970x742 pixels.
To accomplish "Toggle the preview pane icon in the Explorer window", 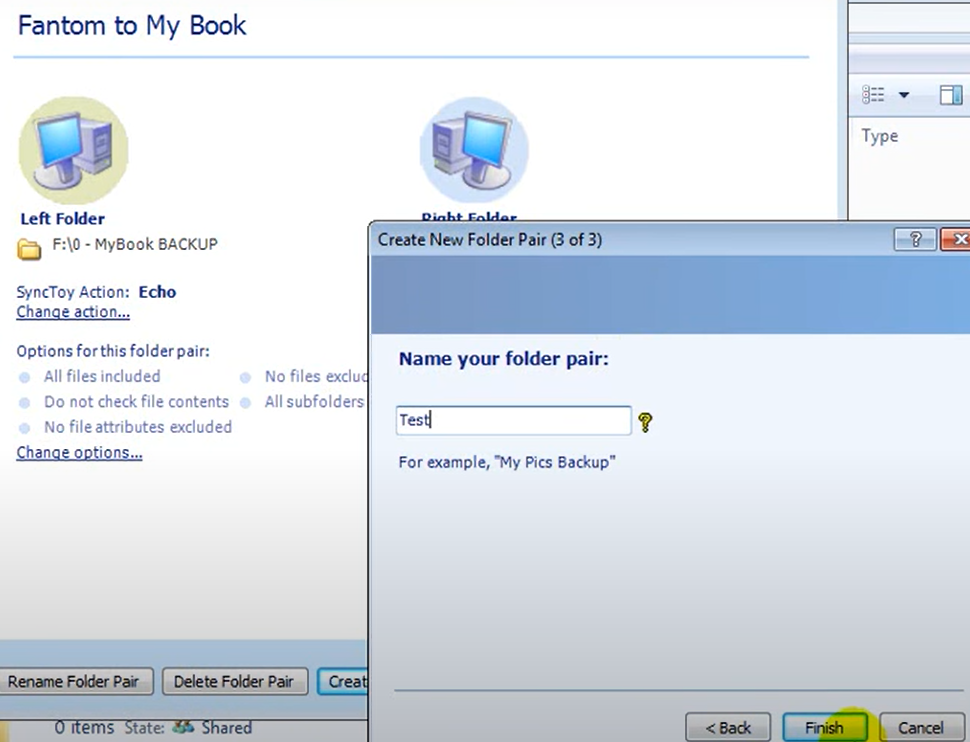I will pyautogui.click(x=951, y=95).
